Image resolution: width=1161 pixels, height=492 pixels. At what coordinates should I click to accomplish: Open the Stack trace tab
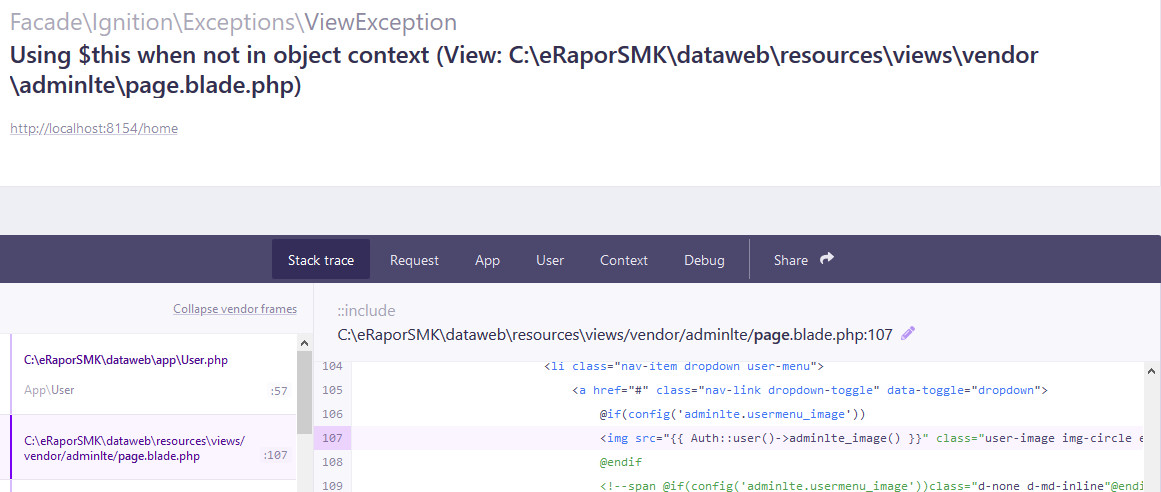pyautogui.click(x=321, y=260)
